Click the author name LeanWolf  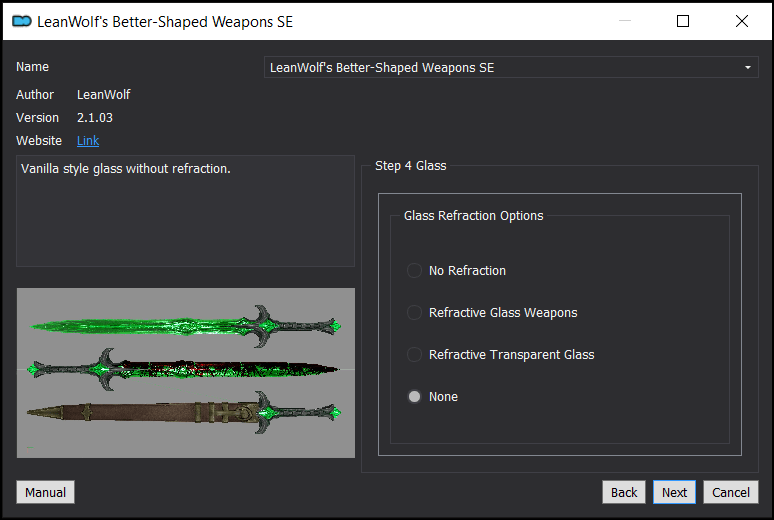pos(104,94)
